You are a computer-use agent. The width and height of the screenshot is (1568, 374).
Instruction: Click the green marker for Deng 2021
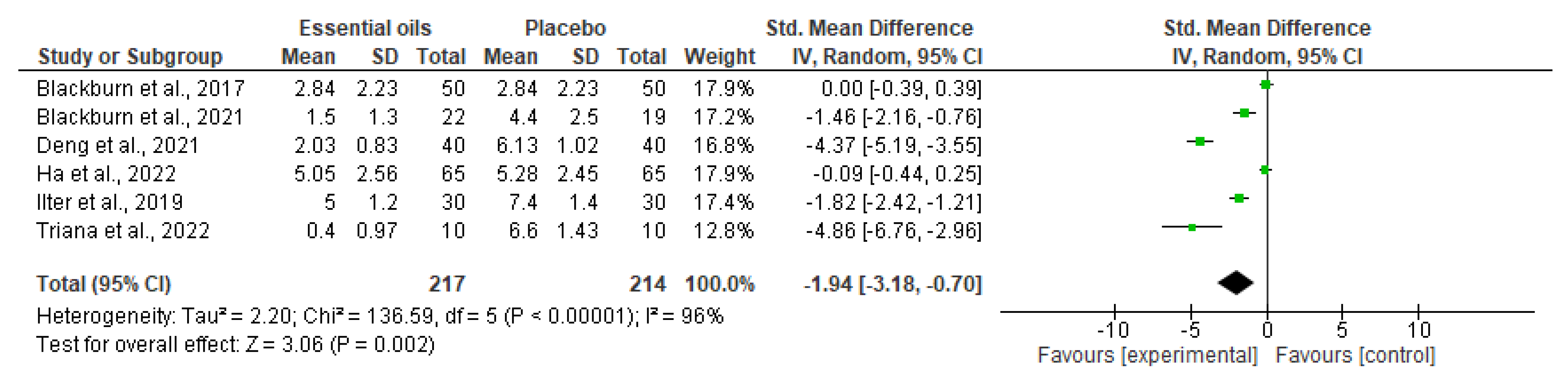1200,142
